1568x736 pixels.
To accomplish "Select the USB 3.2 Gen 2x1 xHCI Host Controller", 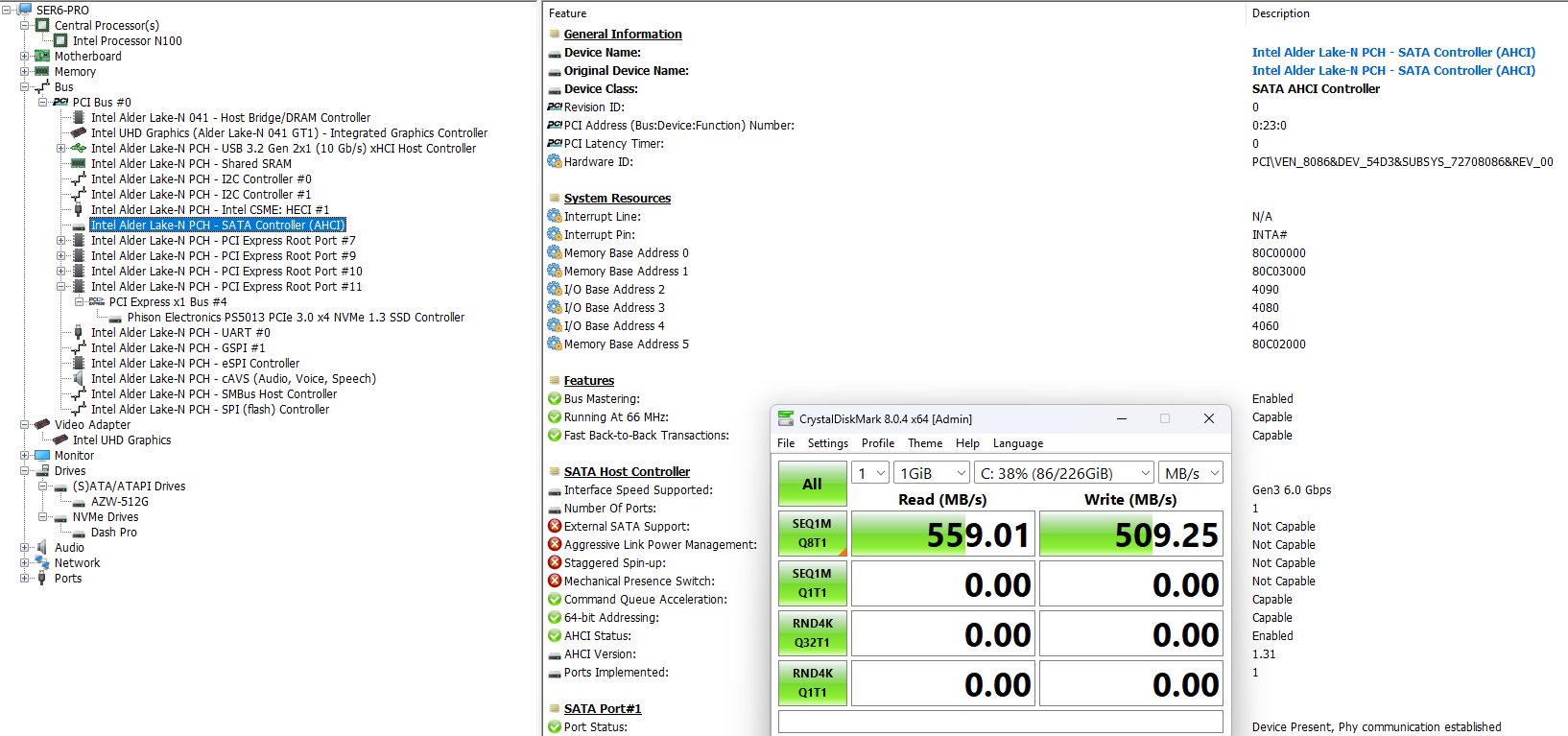I will [283, 148].
